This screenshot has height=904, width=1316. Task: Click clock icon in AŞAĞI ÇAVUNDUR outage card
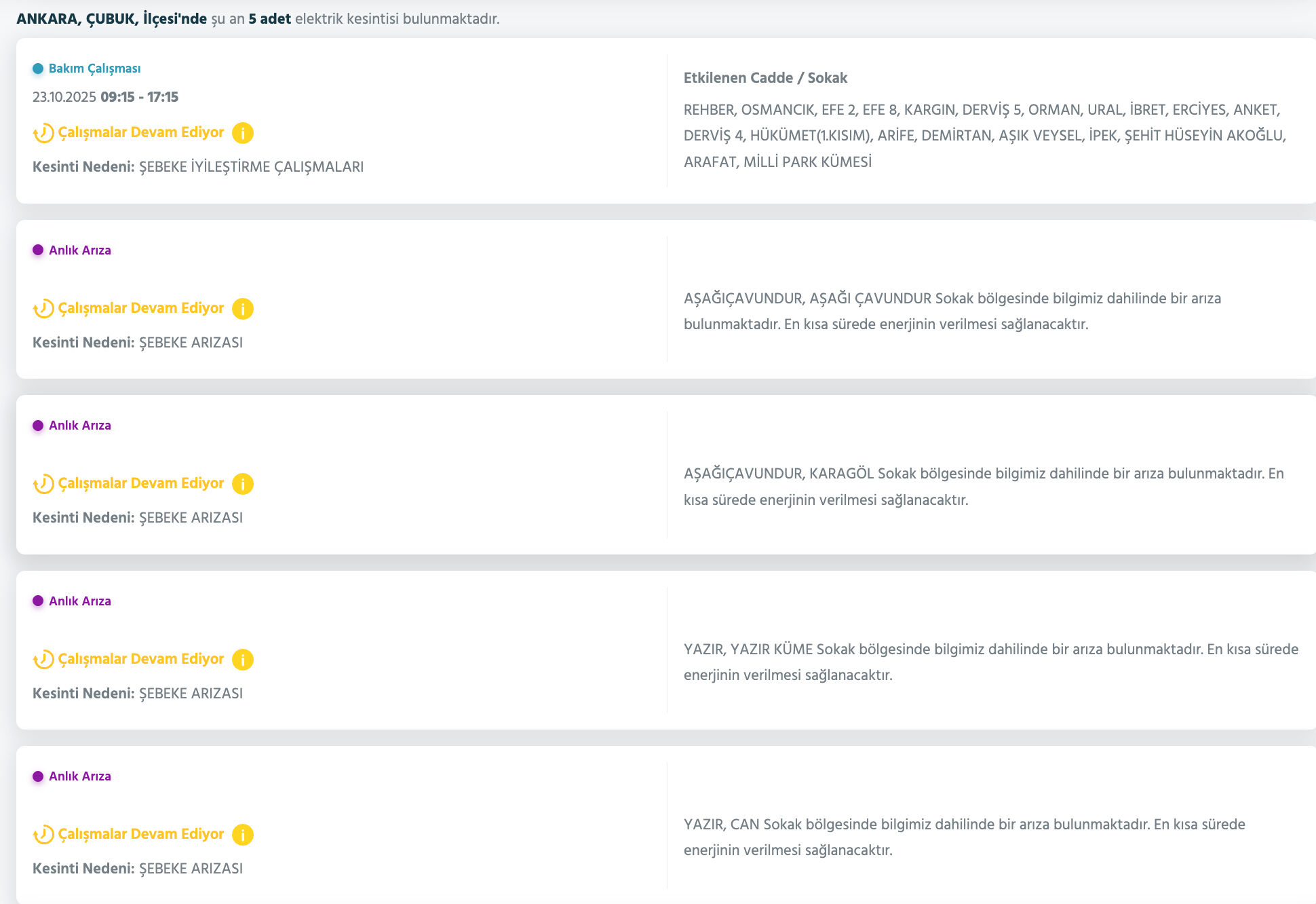(43, 309)
